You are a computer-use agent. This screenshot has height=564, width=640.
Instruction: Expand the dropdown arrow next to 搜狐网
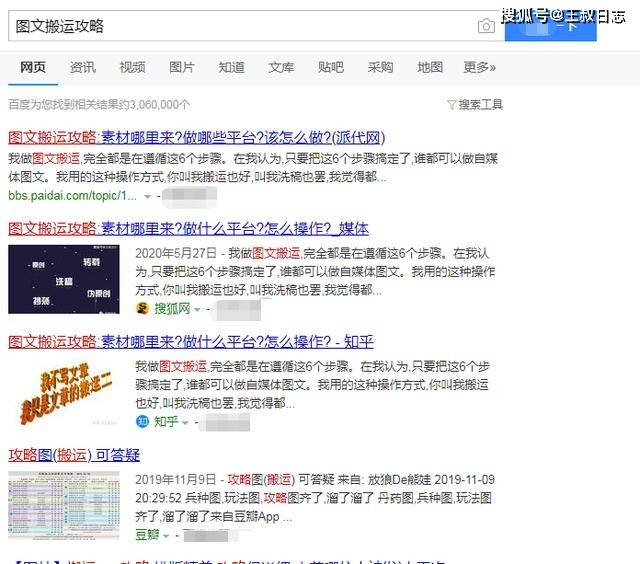click(198, 309)
